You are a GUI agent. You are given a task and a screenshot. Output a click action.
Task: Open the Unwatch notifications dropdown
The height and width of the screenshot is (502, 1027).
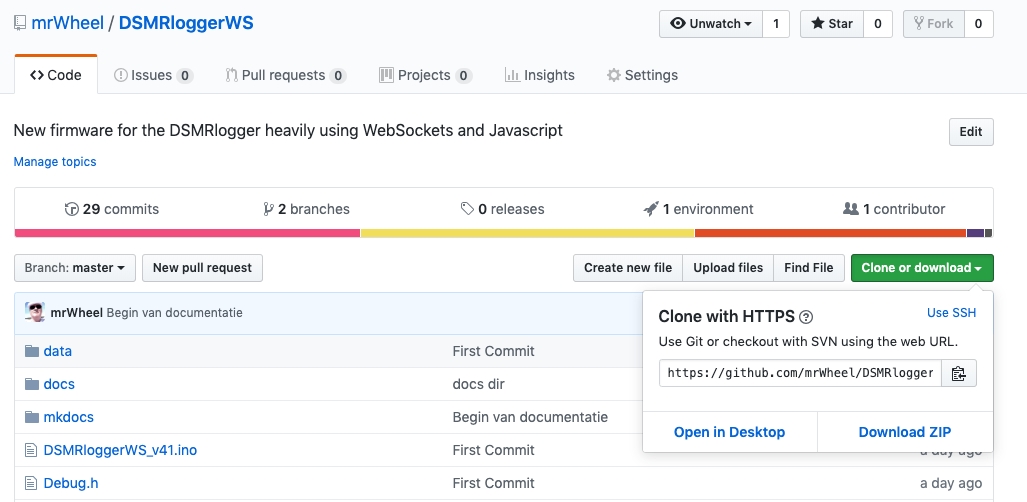pyautogui.click(x=710, y=24)
